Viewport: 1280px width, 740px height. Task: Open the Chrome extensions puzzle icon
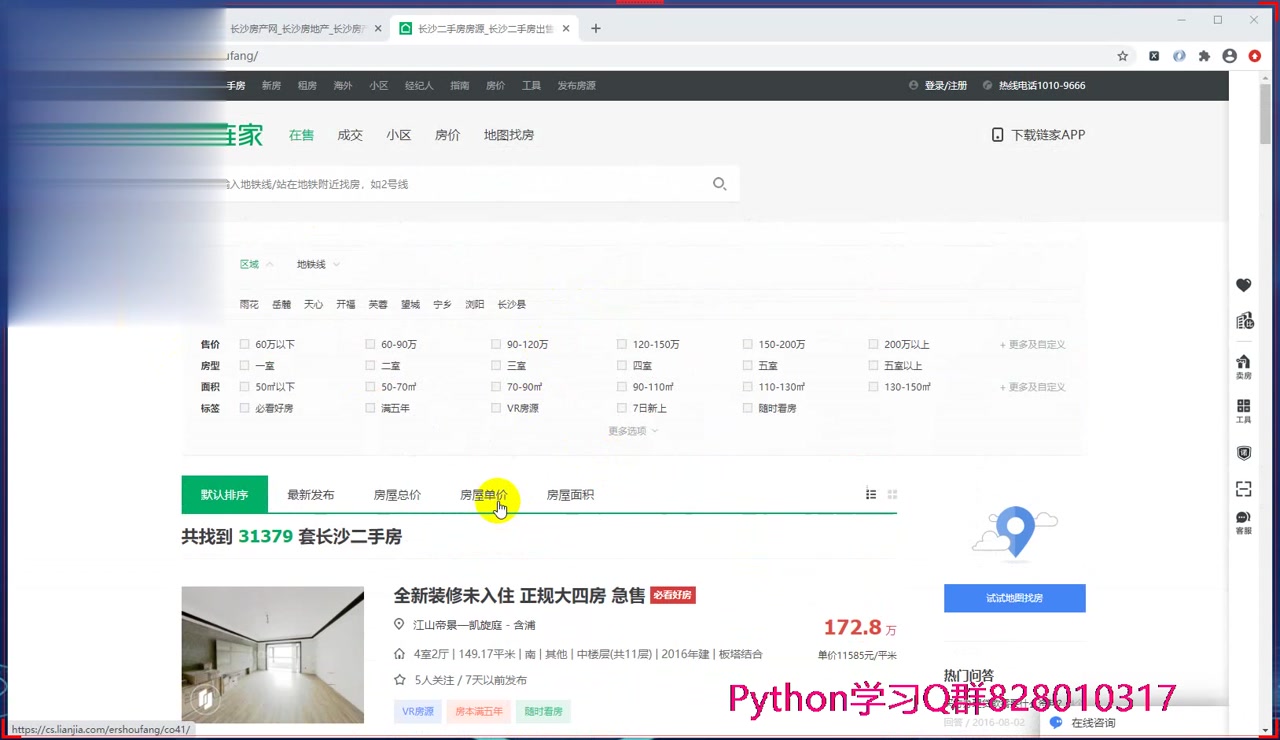point(1204,56)
